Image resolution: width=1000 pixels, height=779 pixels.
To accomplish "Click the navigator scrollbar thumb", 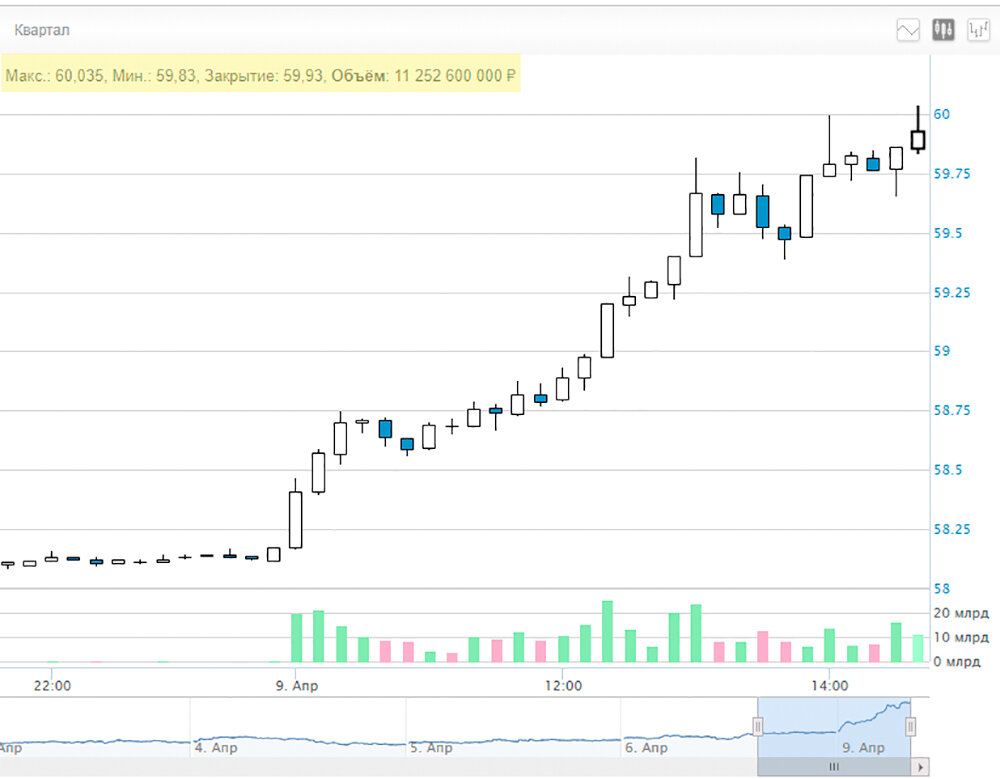I will (x=834, y=767).
